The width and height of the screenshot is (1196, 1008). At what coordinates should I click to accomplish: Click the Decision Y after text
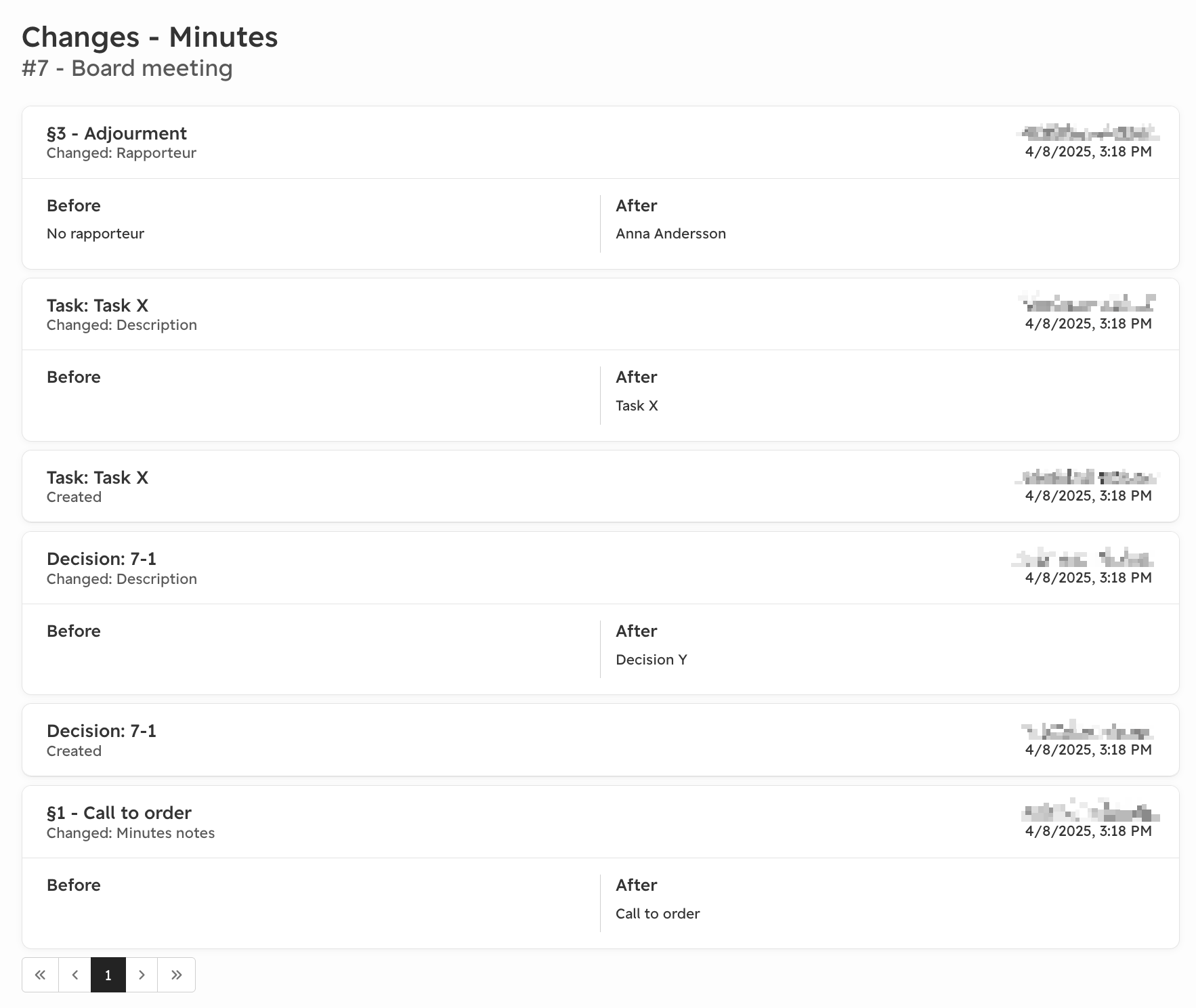[x=652, y=660]
